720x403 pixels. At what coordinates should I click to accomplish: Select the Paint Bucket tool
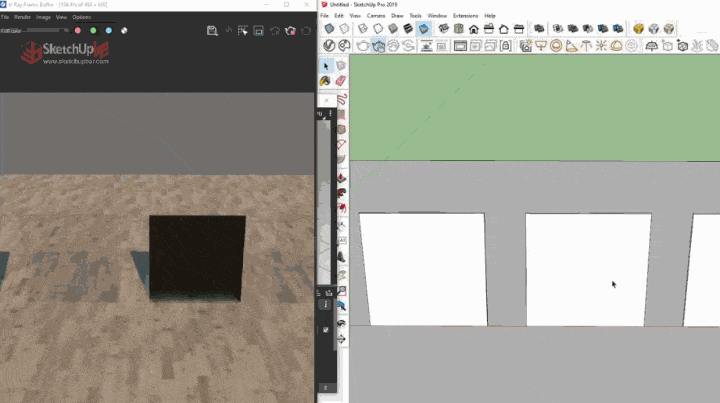coord(326,81)
